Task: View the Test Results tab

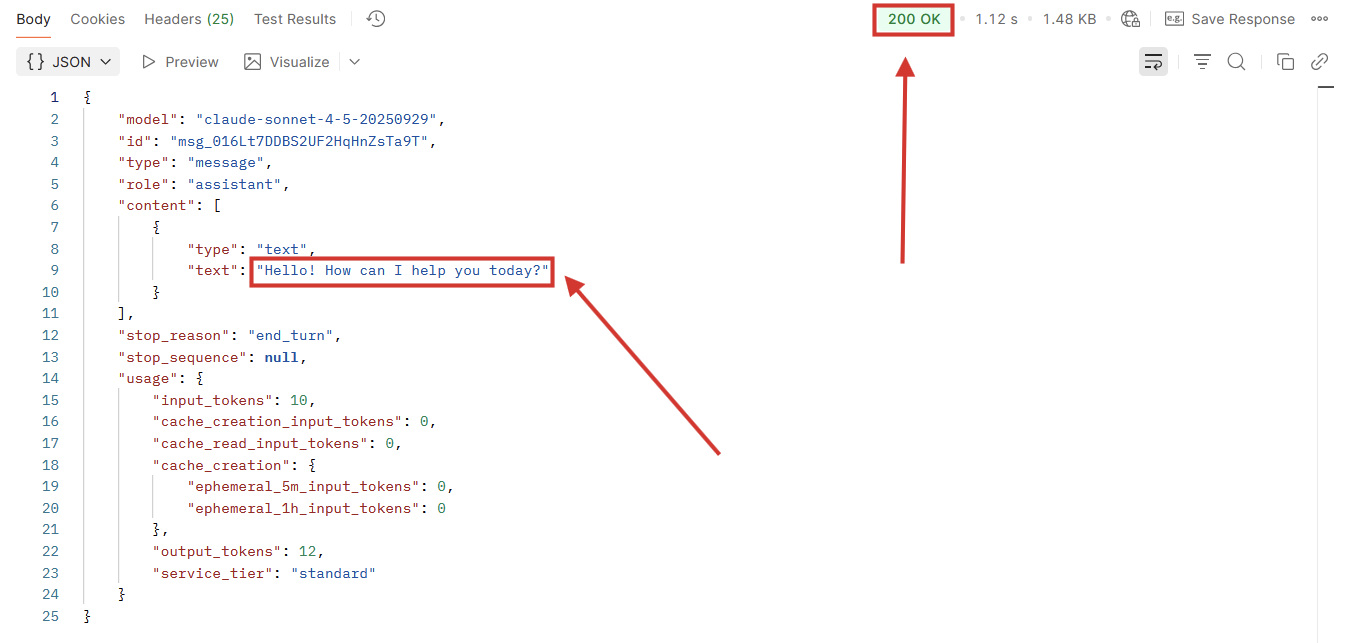Action: click(x=294, y=18)
